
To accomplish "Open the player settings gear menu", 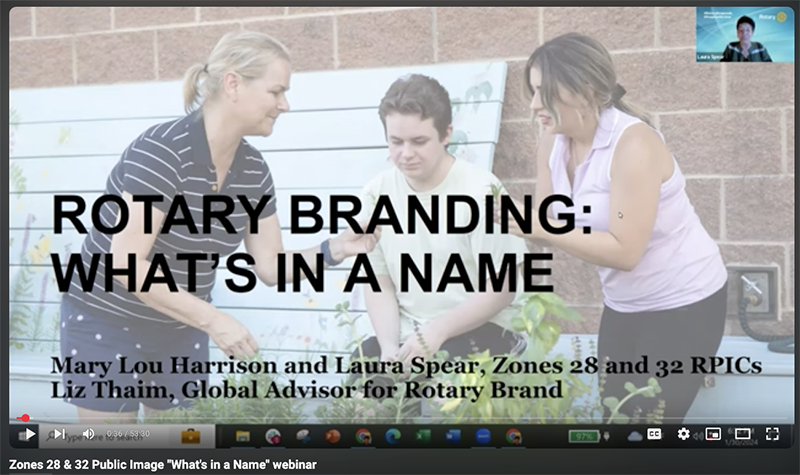I will click(683, 434).
